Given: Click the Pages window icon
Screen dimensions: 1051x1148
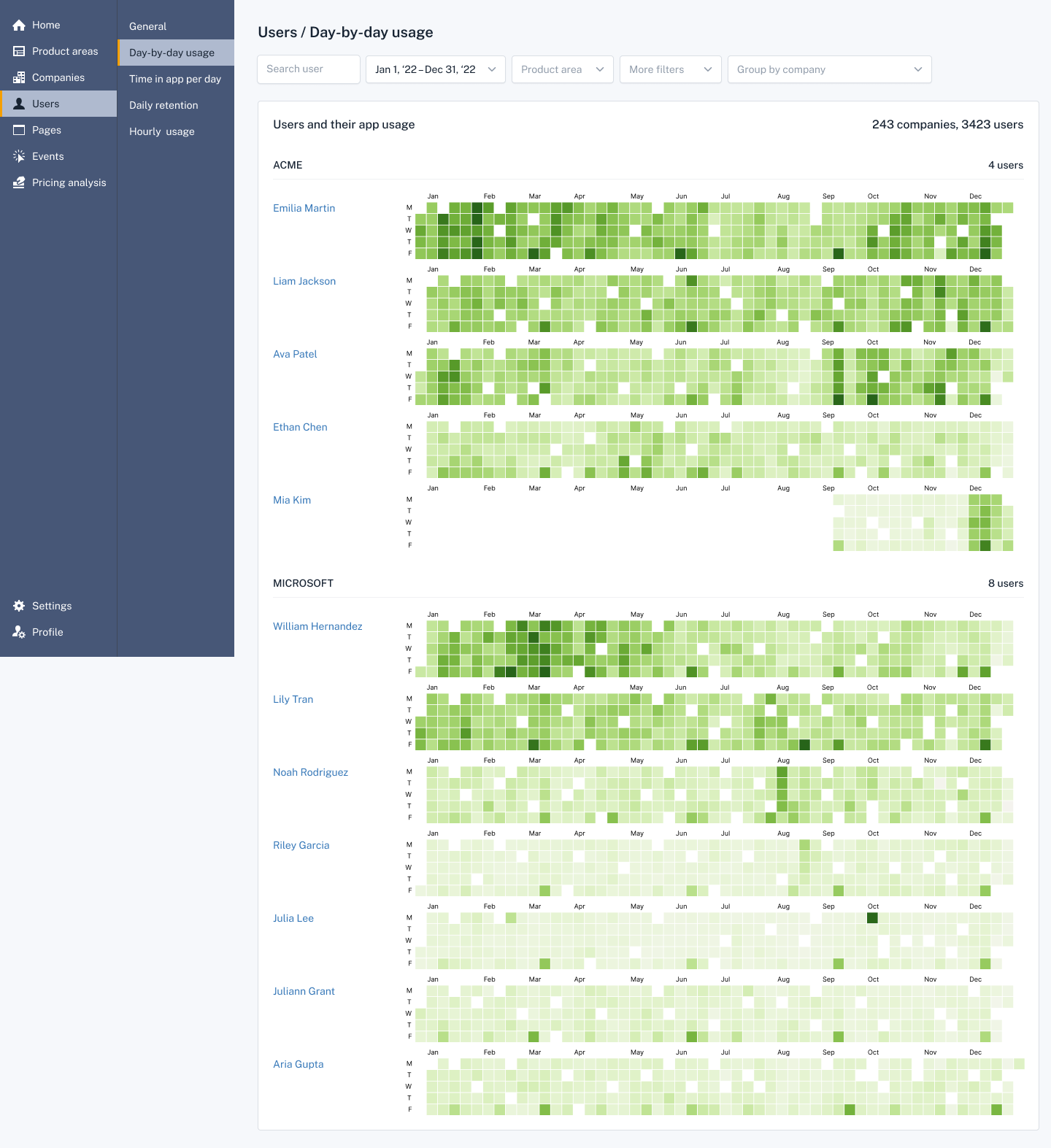Looking at the screenshot, I should click(19, 131).
